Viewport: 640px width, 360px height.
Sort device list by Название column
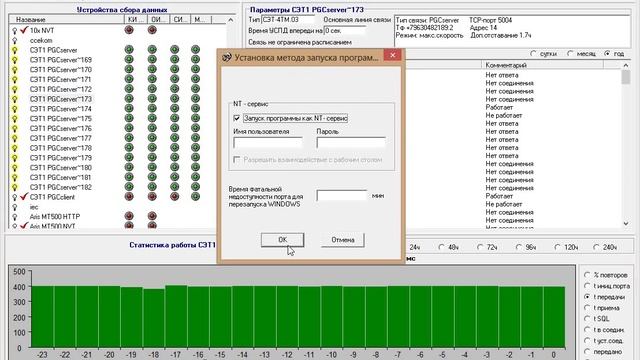(x=67, y=20)
